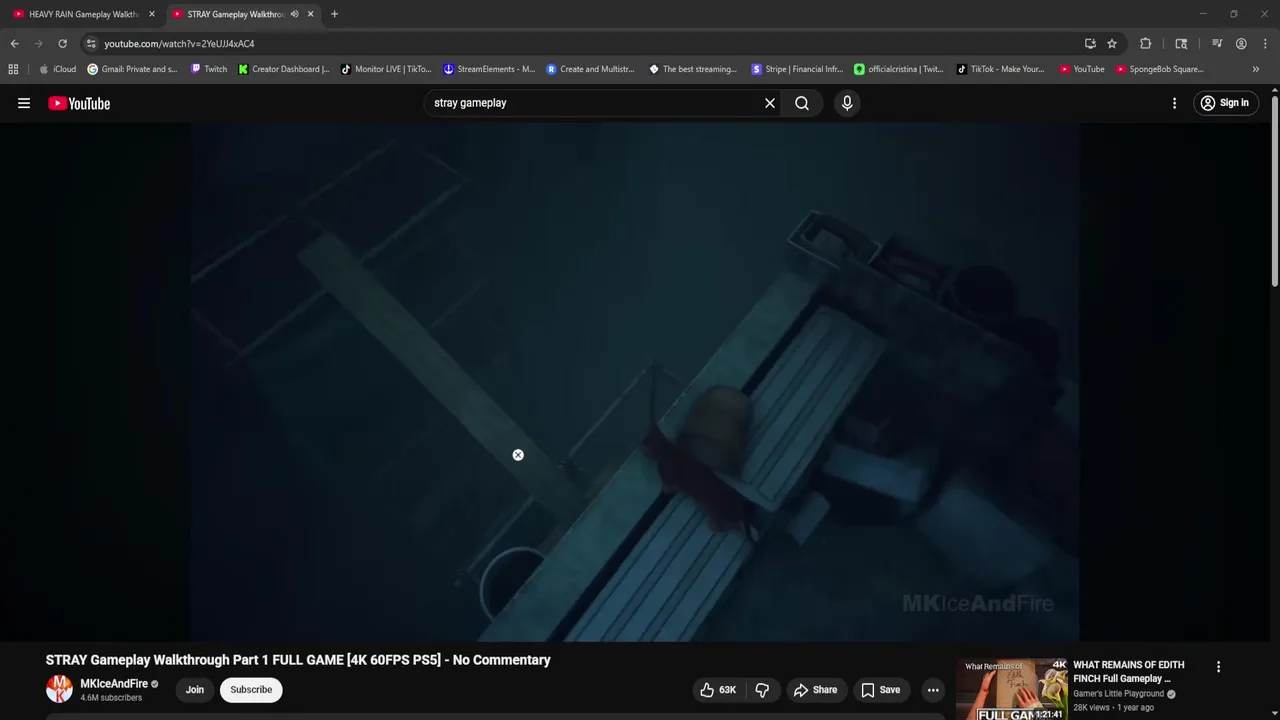The width and height of the screenshot is (1280, 720).
Task: Open the tab search toolbar icon
Action: coord(1181,44)
